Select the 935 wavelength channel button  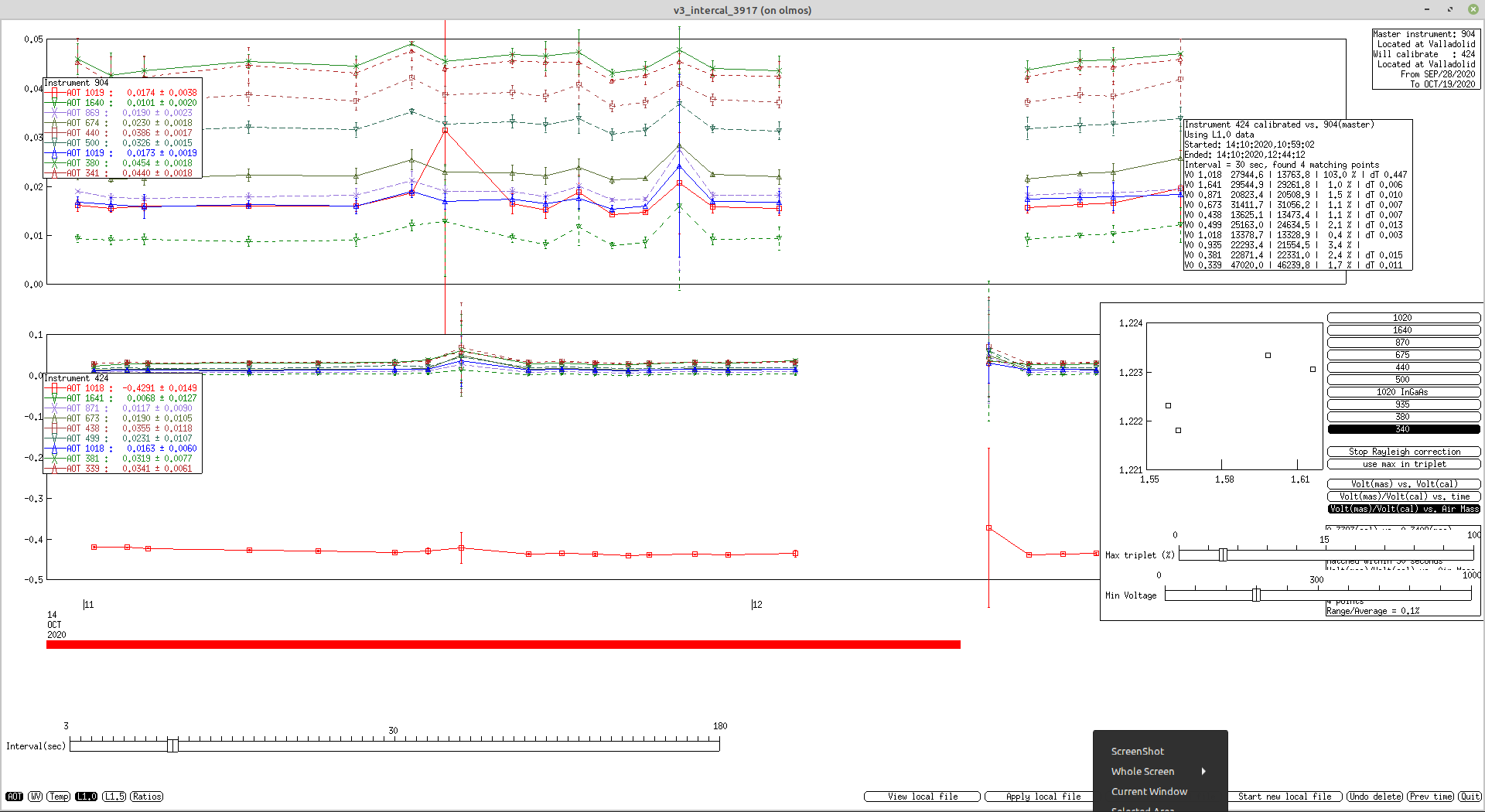(1404, 404)
